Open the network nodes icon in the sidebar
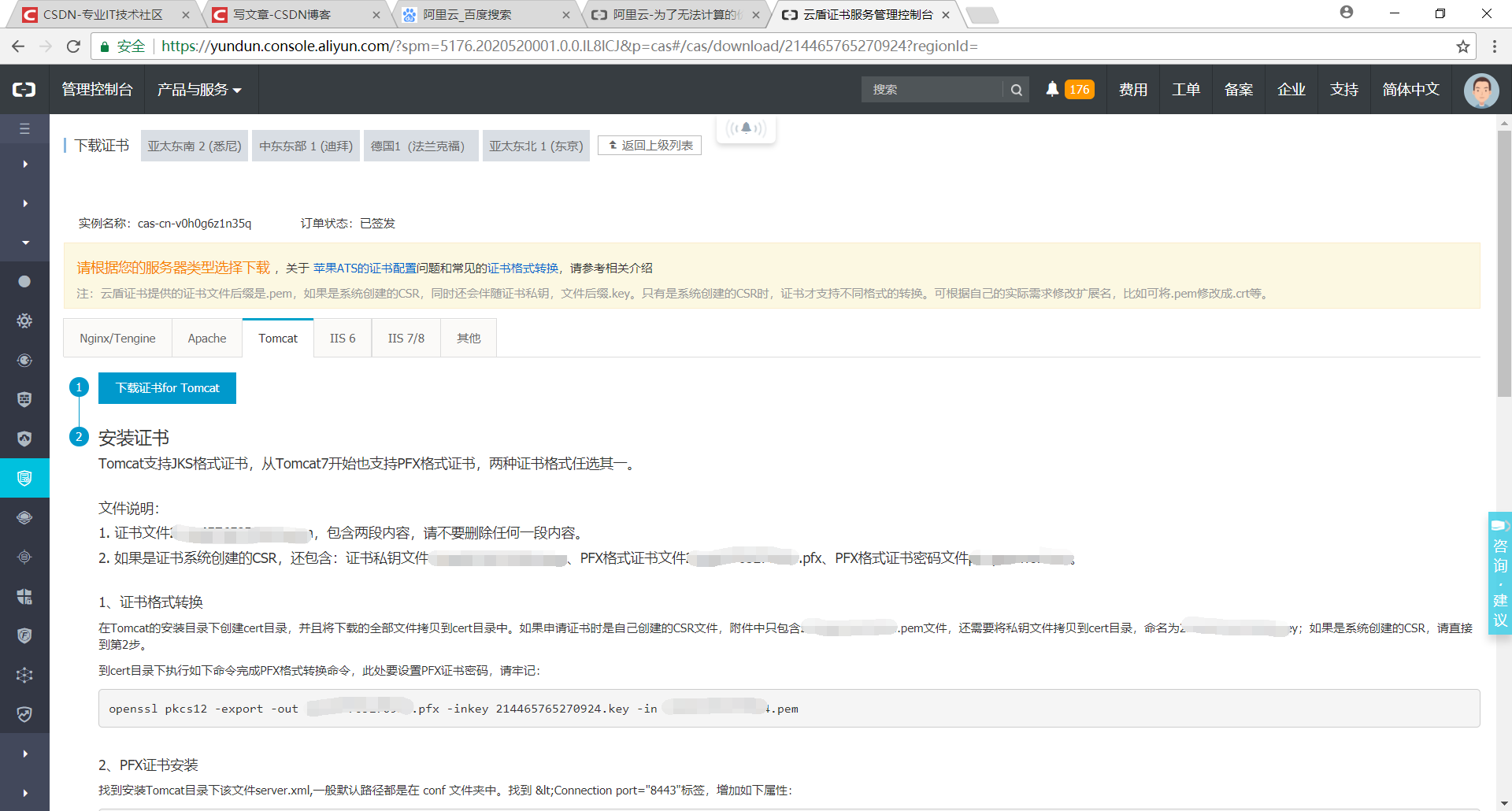This screenshot has width=1512, height=811. pos(24,675)
